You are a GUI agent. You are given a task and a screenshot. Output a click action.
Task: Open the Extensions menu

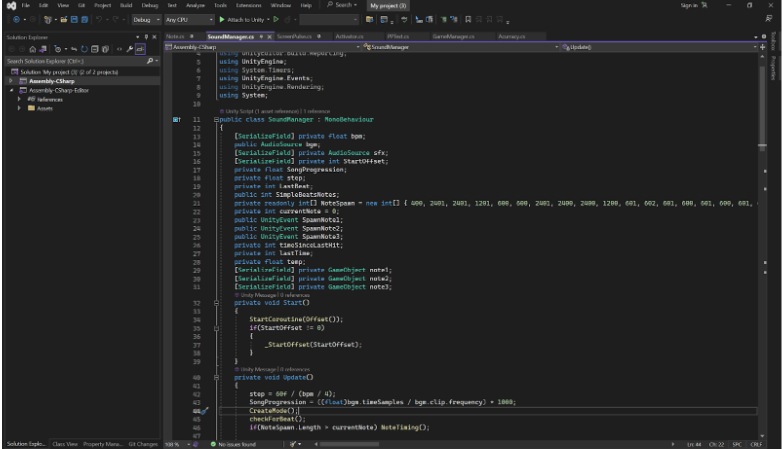(248, 5)
